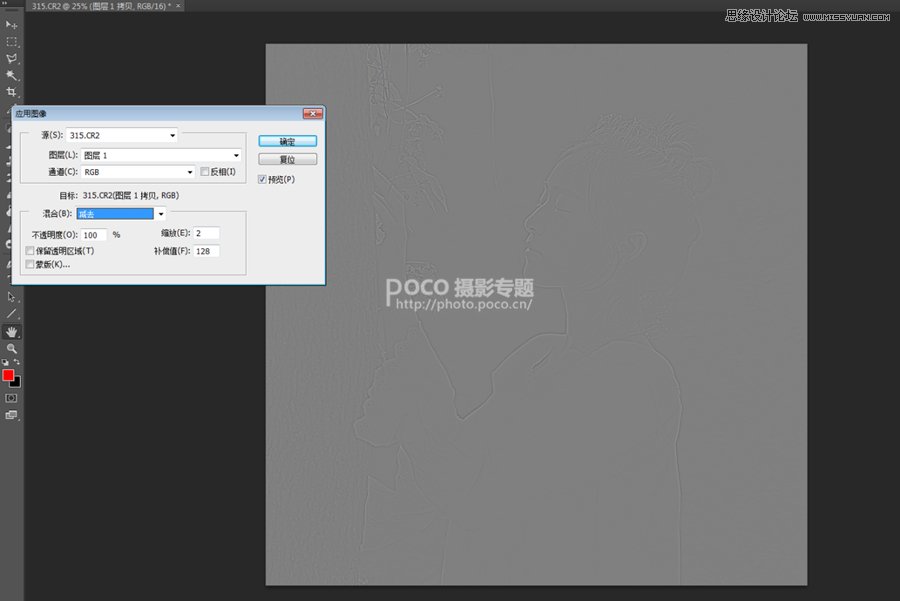Click the 补偿值(F) offset field
The width and height of the screenshot is (900, 601).
click(207, 251)
